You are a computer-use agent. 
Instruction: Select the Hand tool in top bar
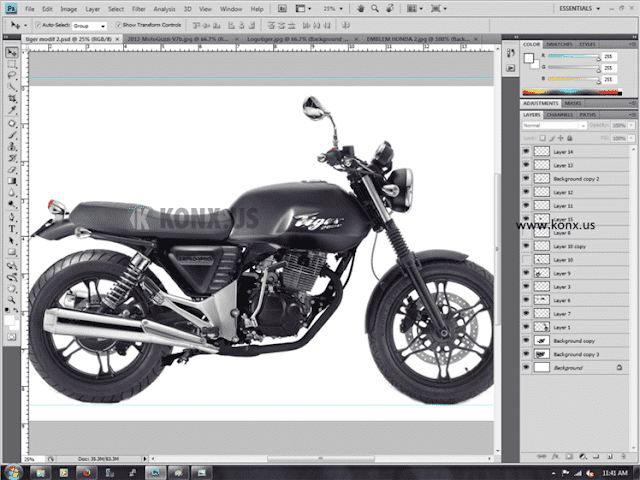360,9
